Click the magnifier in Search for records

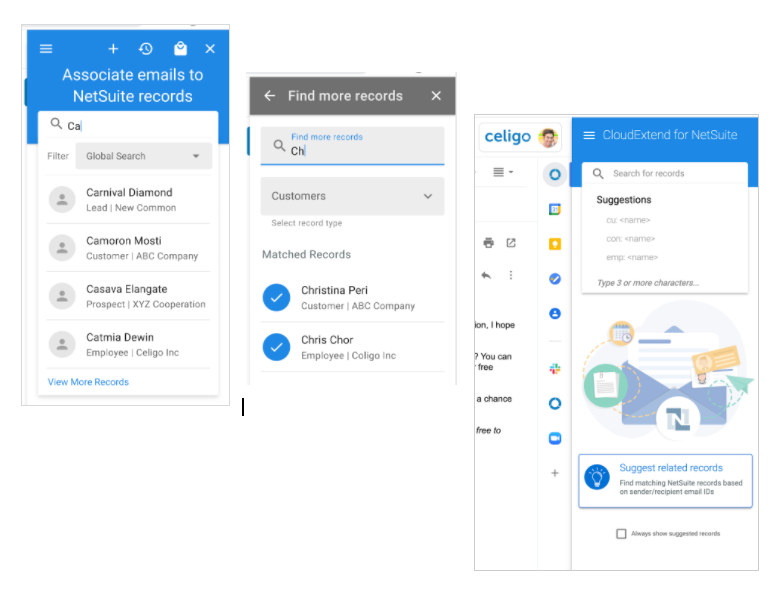(x=598, y=173)
